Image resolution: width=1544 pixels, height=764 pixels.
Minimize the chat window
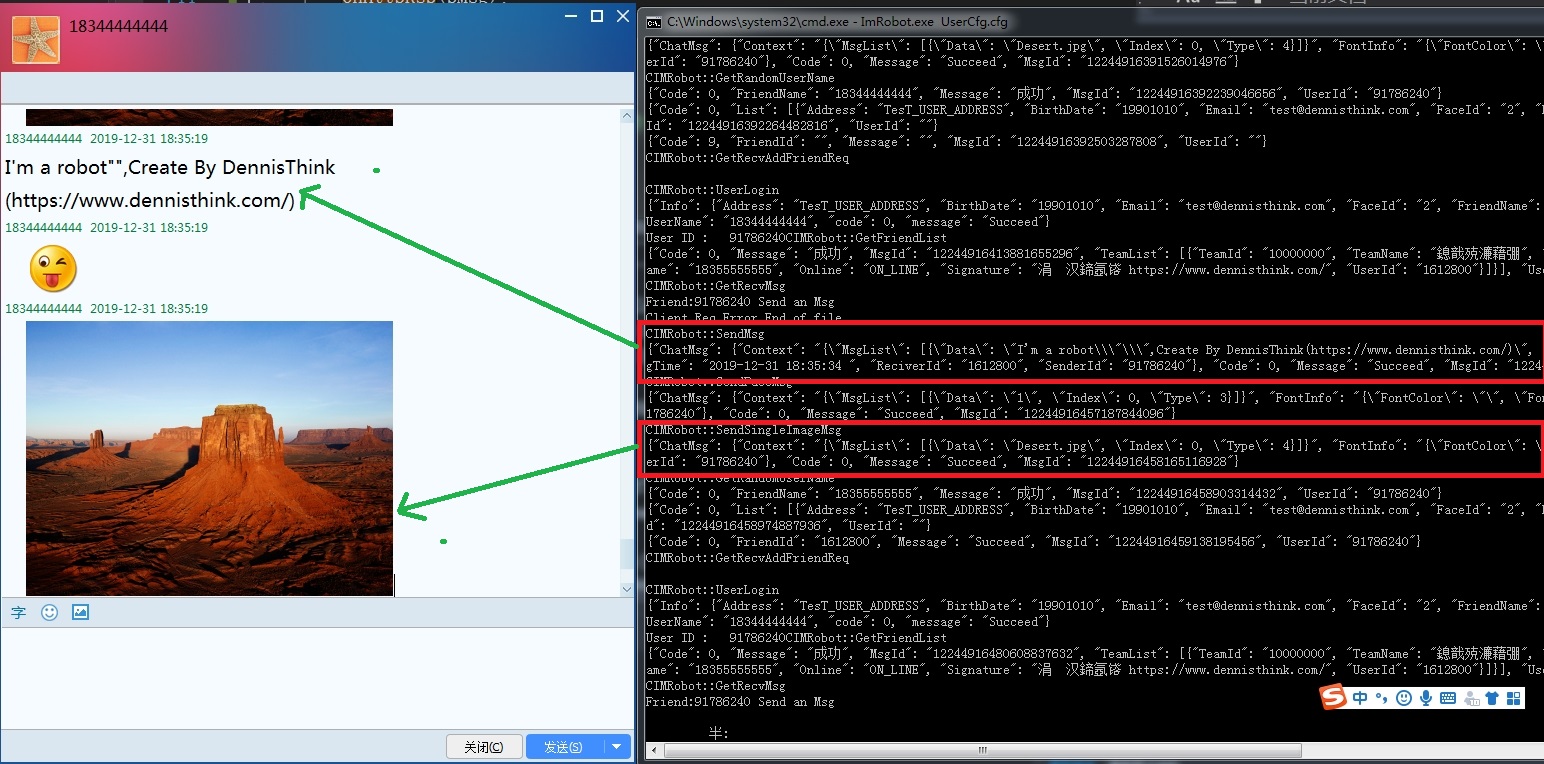pos(571,16)
